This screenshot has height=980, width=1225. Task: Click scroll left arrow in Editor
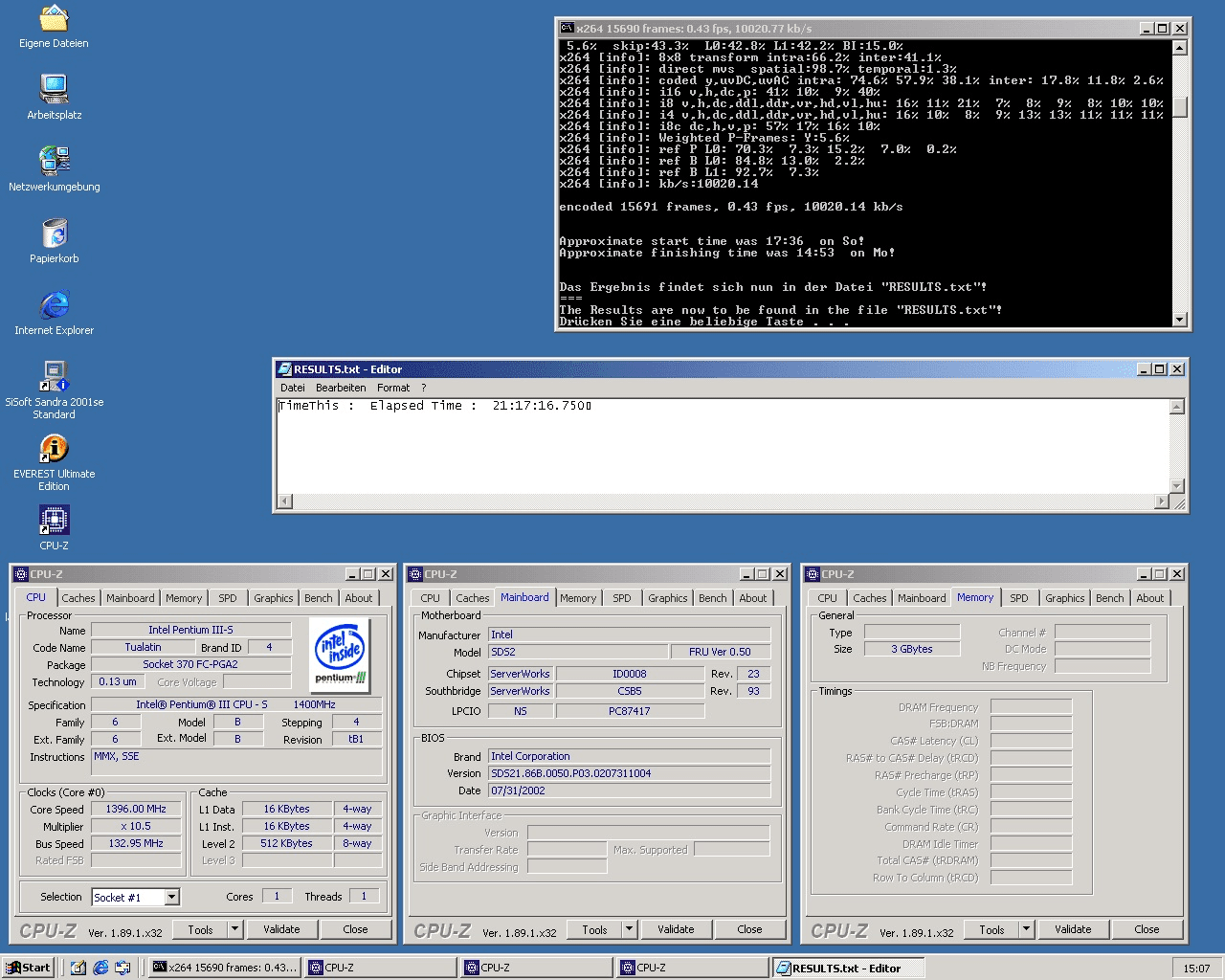pos(284,501)
